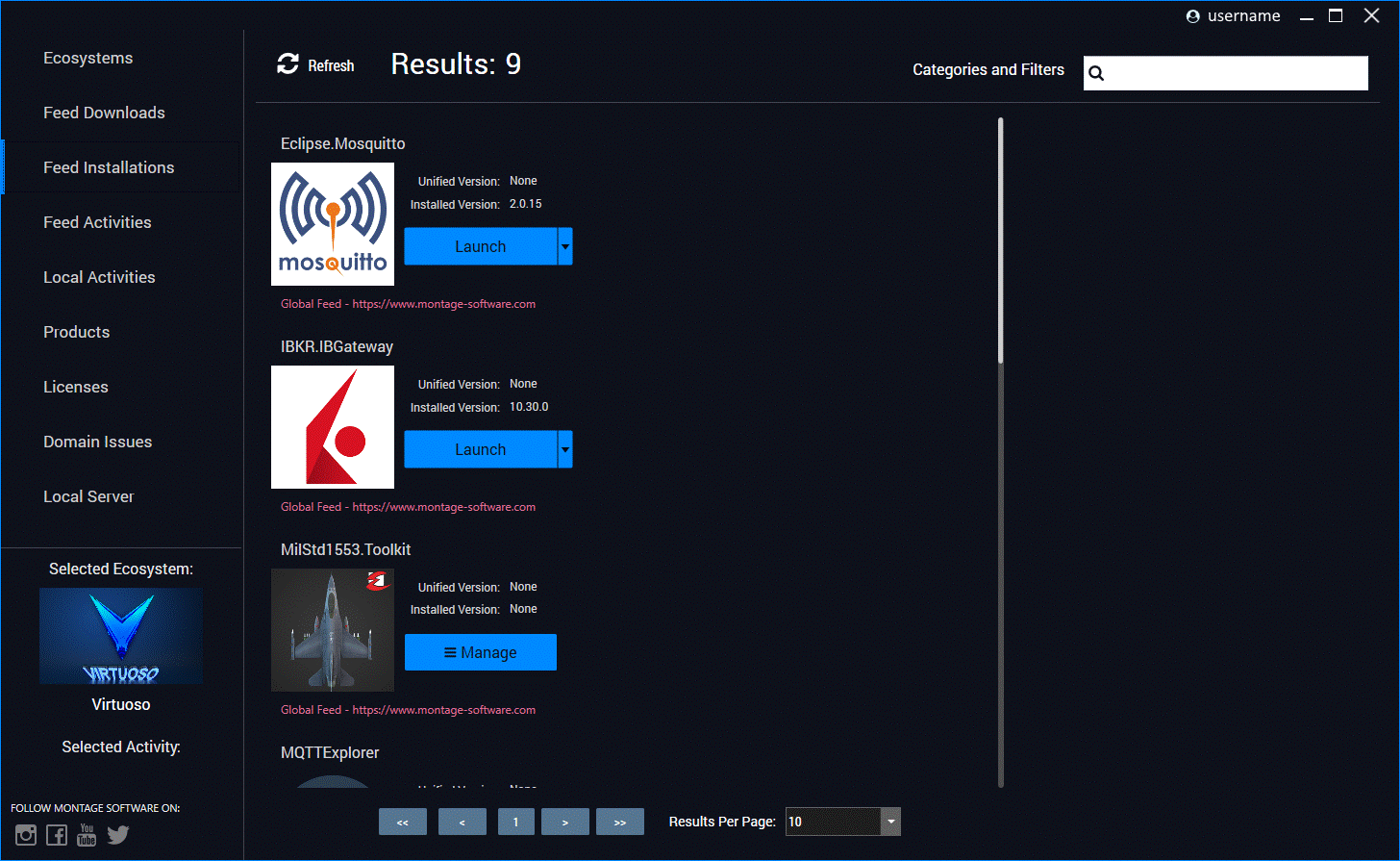
Task: Open Montage Software Twitter page
Action: (118, 835)
